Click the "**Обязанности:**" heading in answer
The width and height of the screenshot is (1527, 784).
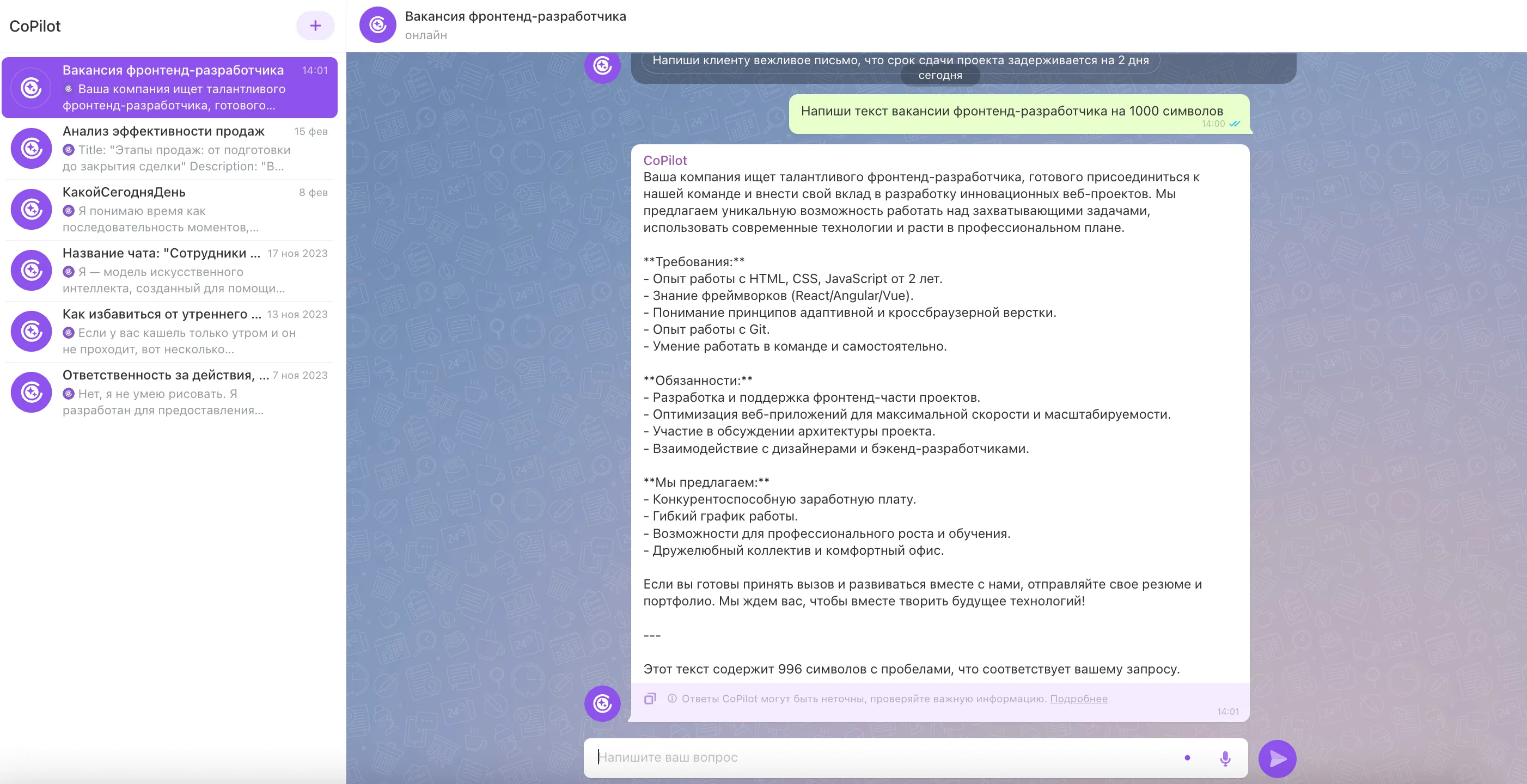pyautogui.click(x=698, y=380)
